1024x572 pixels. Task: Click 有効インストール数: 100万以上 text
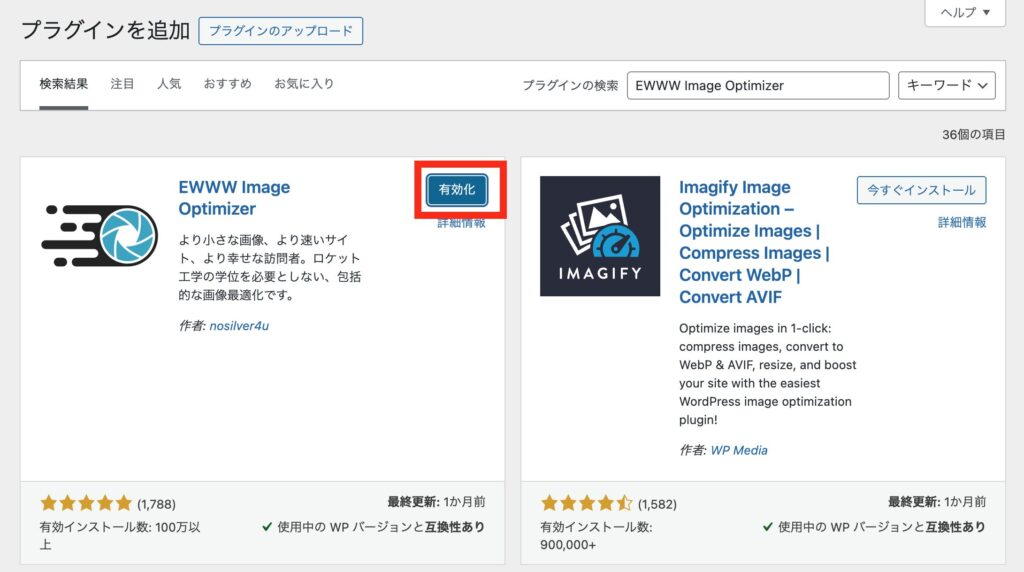(120, 535)
